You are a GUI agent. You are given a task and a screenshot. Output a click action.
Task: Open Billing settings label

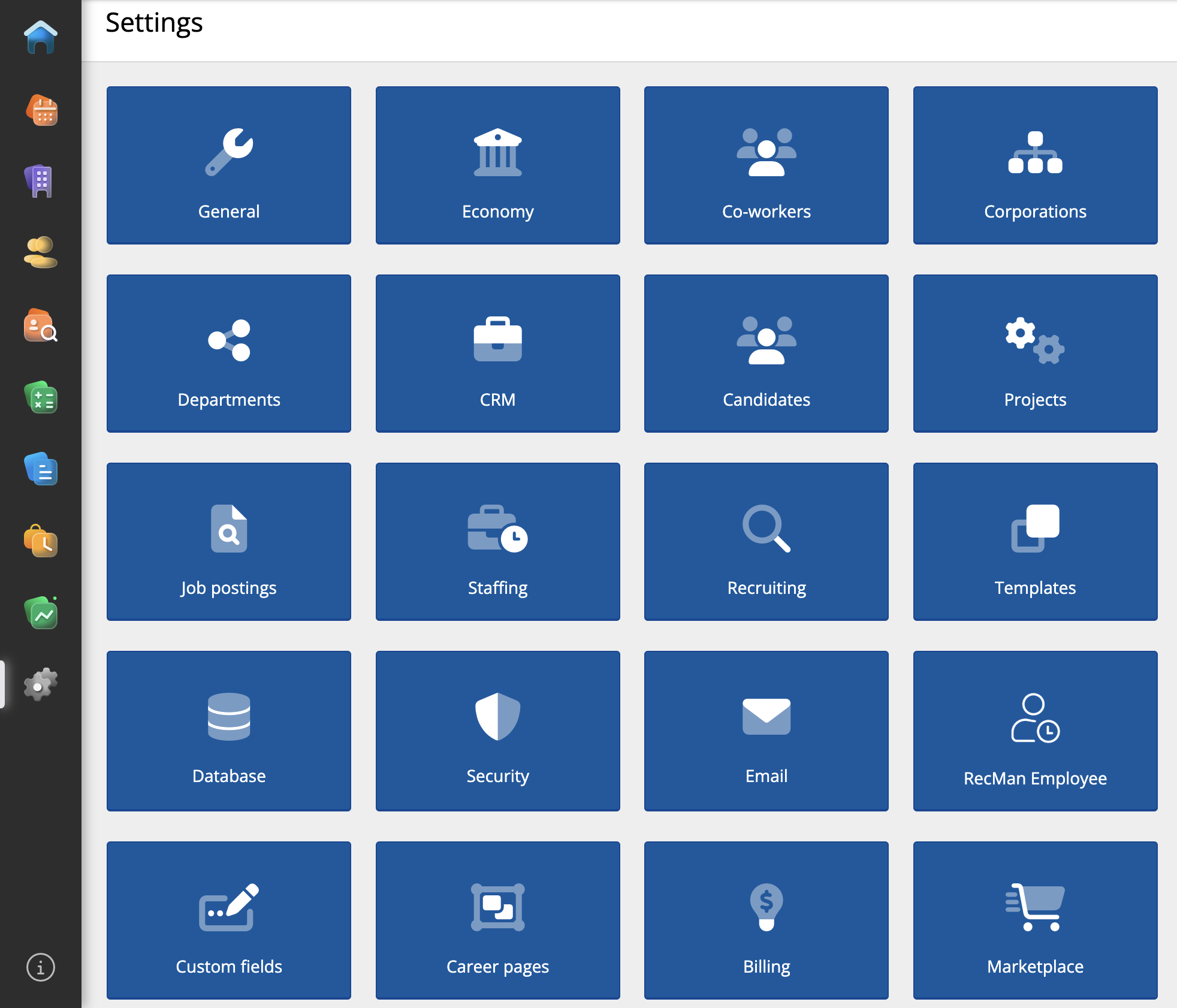pos(766,967)
